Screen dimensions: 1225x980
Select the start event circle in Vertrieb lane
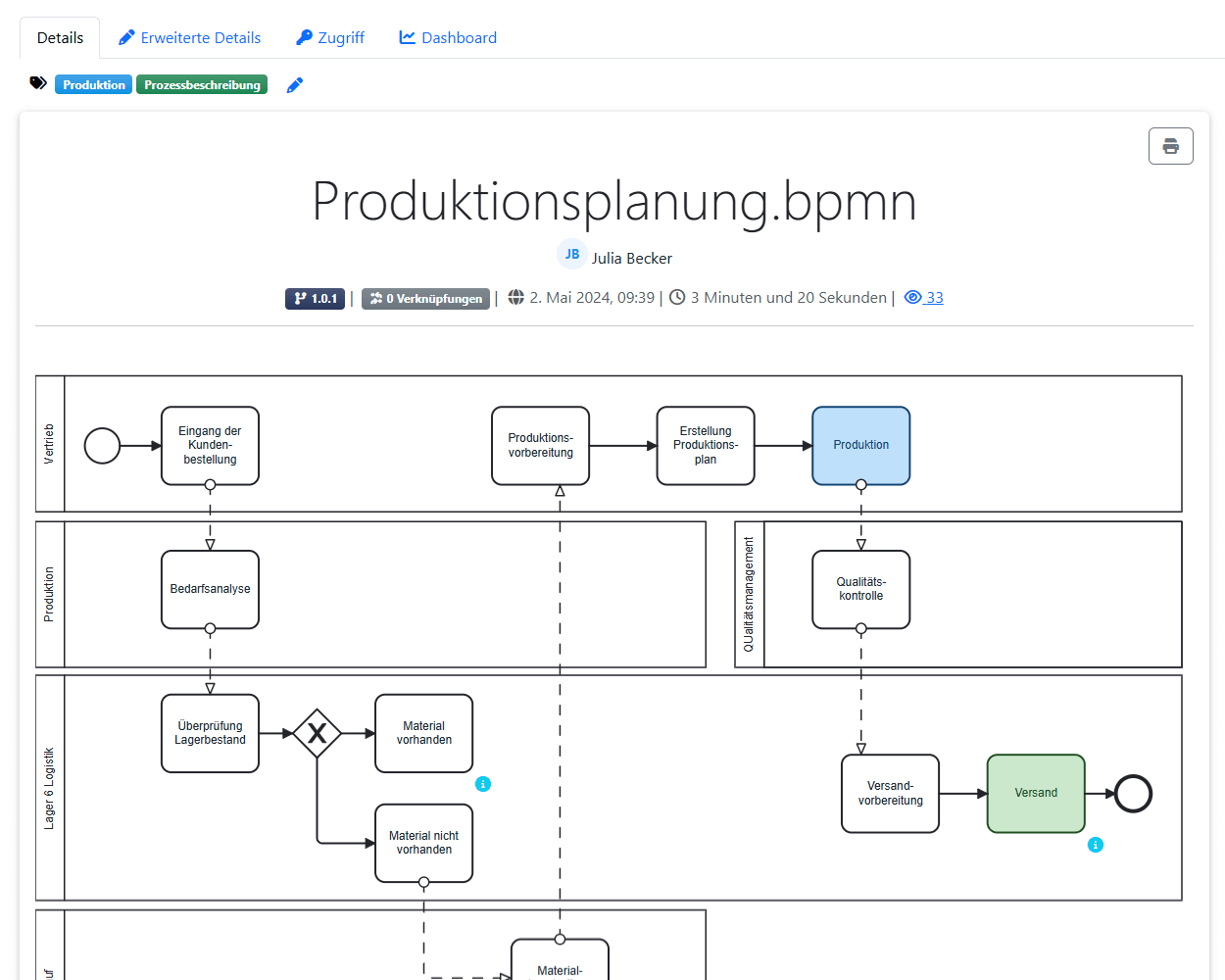tap(102, 446)
